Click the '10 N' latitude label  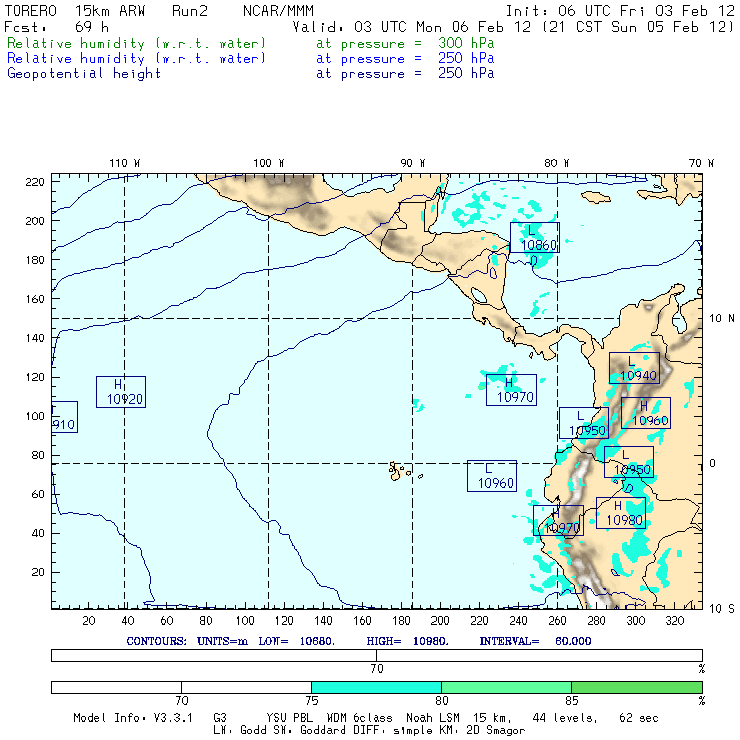point(722,319)
